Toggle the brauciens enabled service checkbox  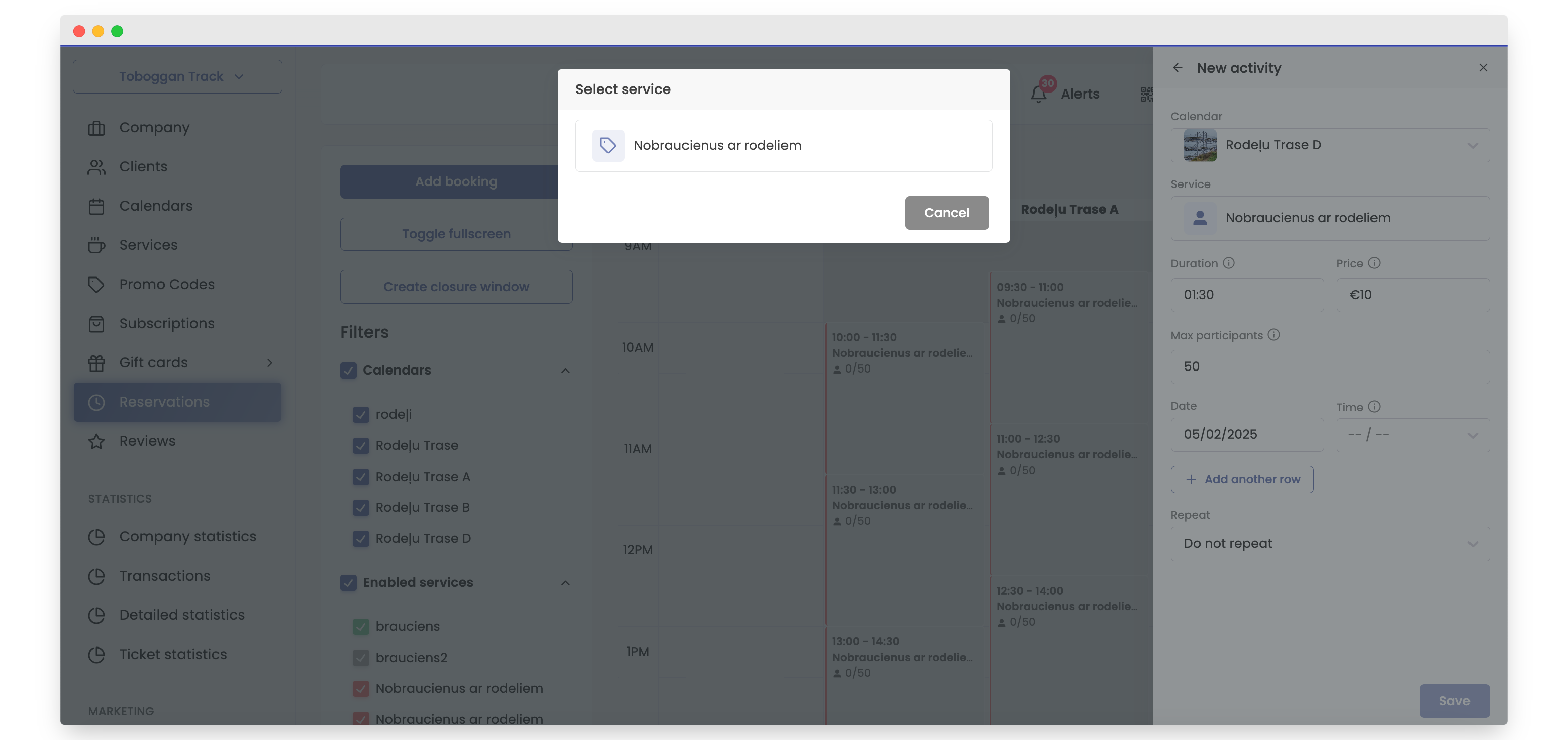[361, 626]
